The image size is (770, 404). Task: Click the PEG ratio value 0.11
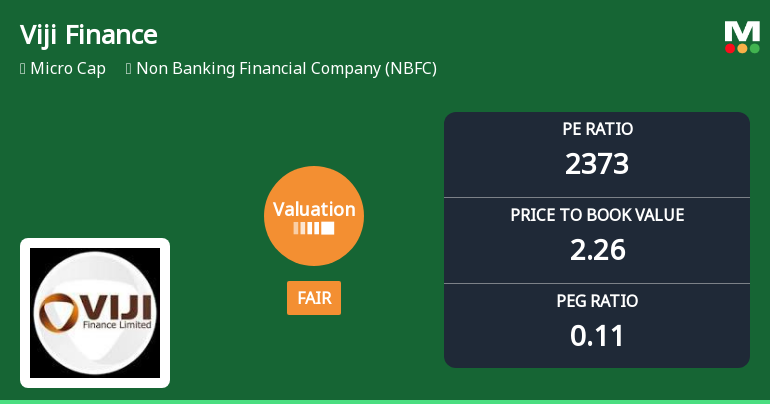(597, 335)
